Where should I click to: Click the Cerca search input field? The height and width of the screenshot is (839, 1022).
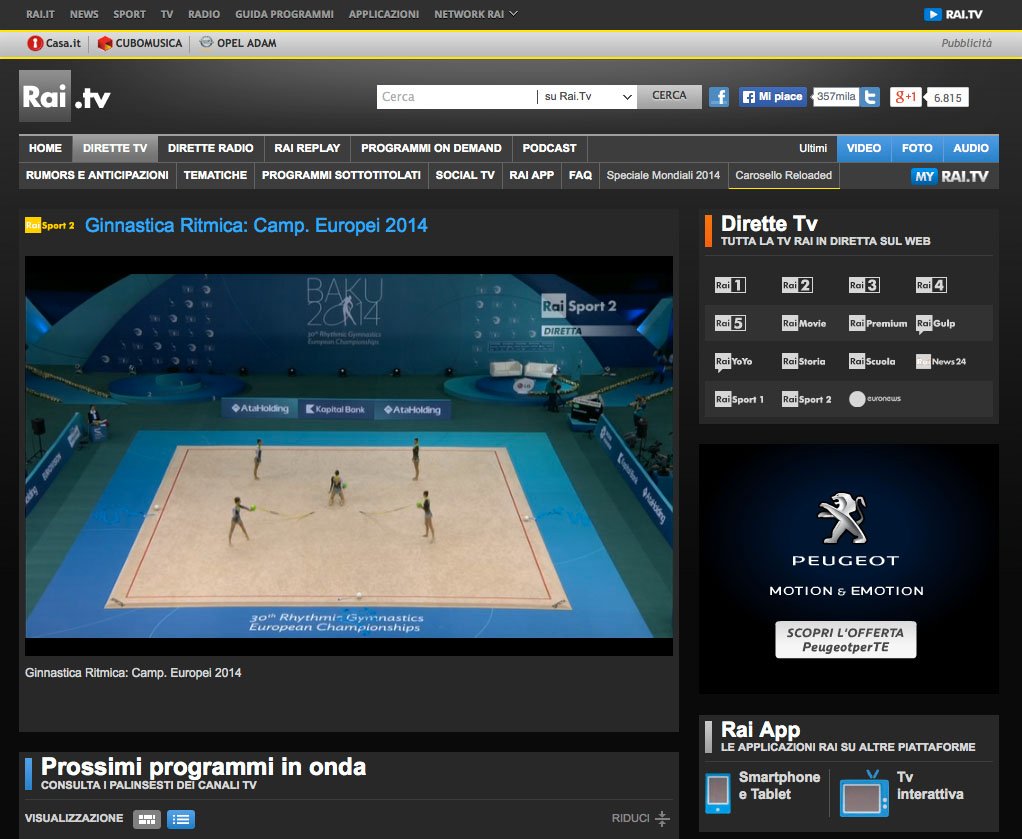tap(456, 96)
